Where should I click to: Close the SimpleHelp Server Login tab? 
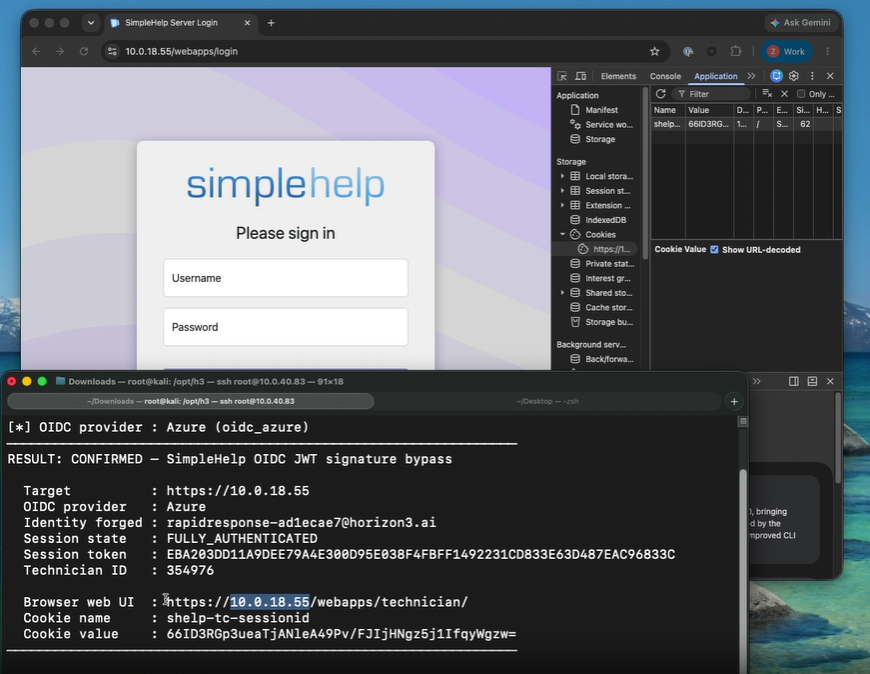click(247, 23)
